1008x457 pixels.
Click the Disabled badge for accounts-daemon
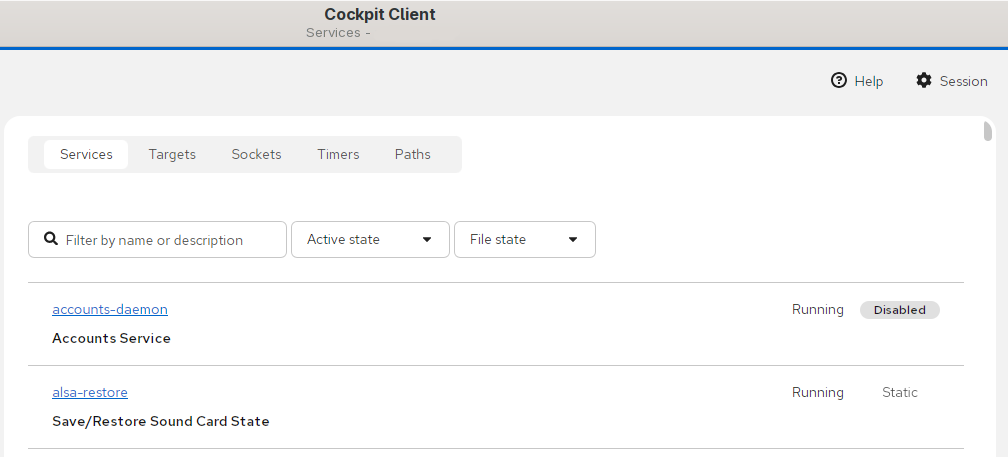[x=899, y=310]
